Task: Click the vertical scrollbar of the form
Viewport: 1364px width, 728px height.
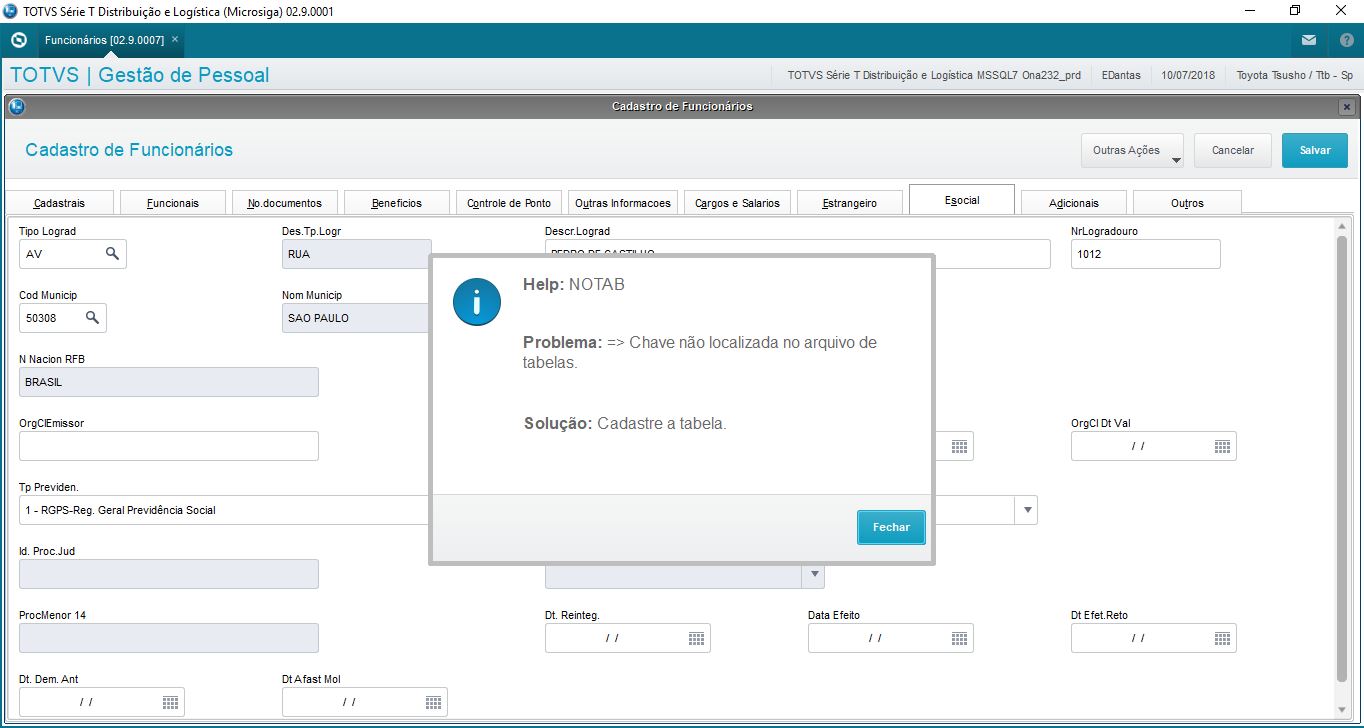Action: [x=1342, y=459]
